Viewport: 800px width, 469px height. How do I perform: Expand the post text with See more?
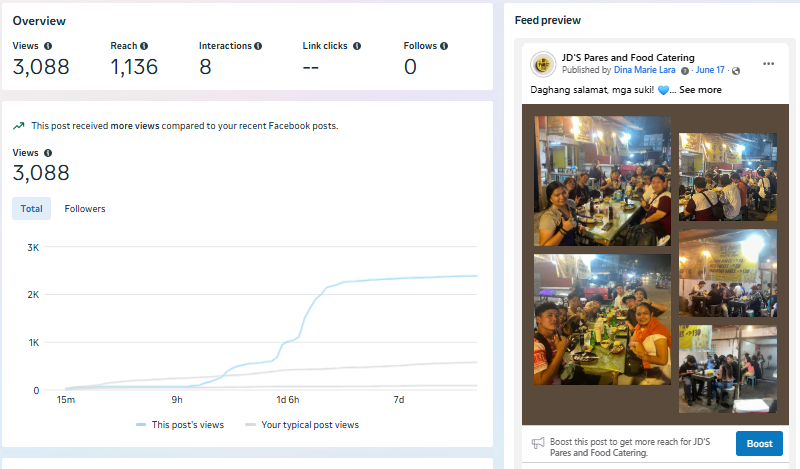point(700,90)
